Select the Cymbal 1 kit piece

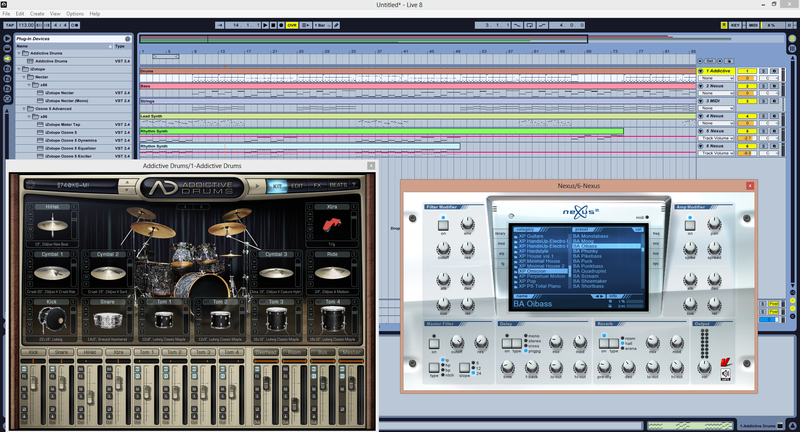(x=52, y=273)
